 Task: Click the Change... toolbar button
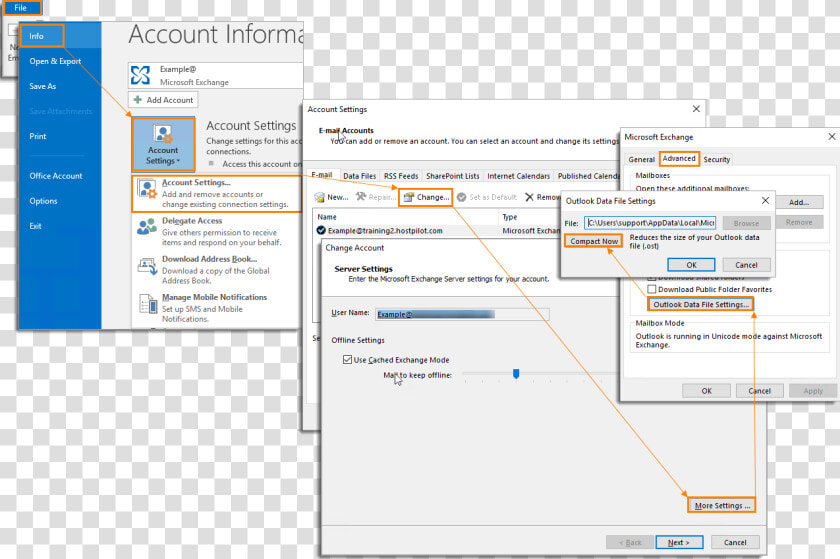click(x=426, y=197)
